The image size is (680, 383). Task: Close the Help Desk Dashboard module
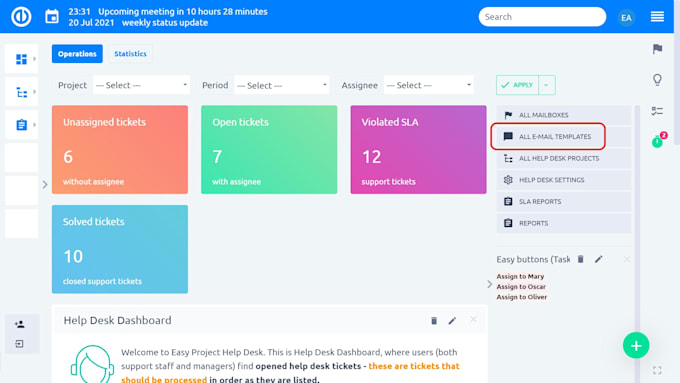coord(473,320)
